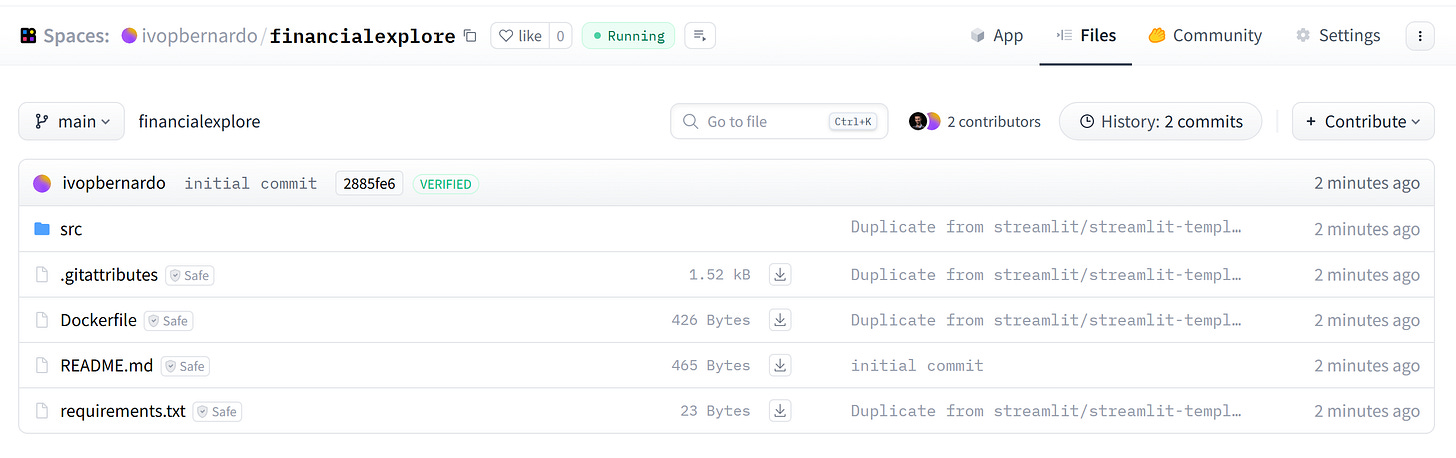
Task: Click the README.md file icon
Action: (x=42, y=365)
